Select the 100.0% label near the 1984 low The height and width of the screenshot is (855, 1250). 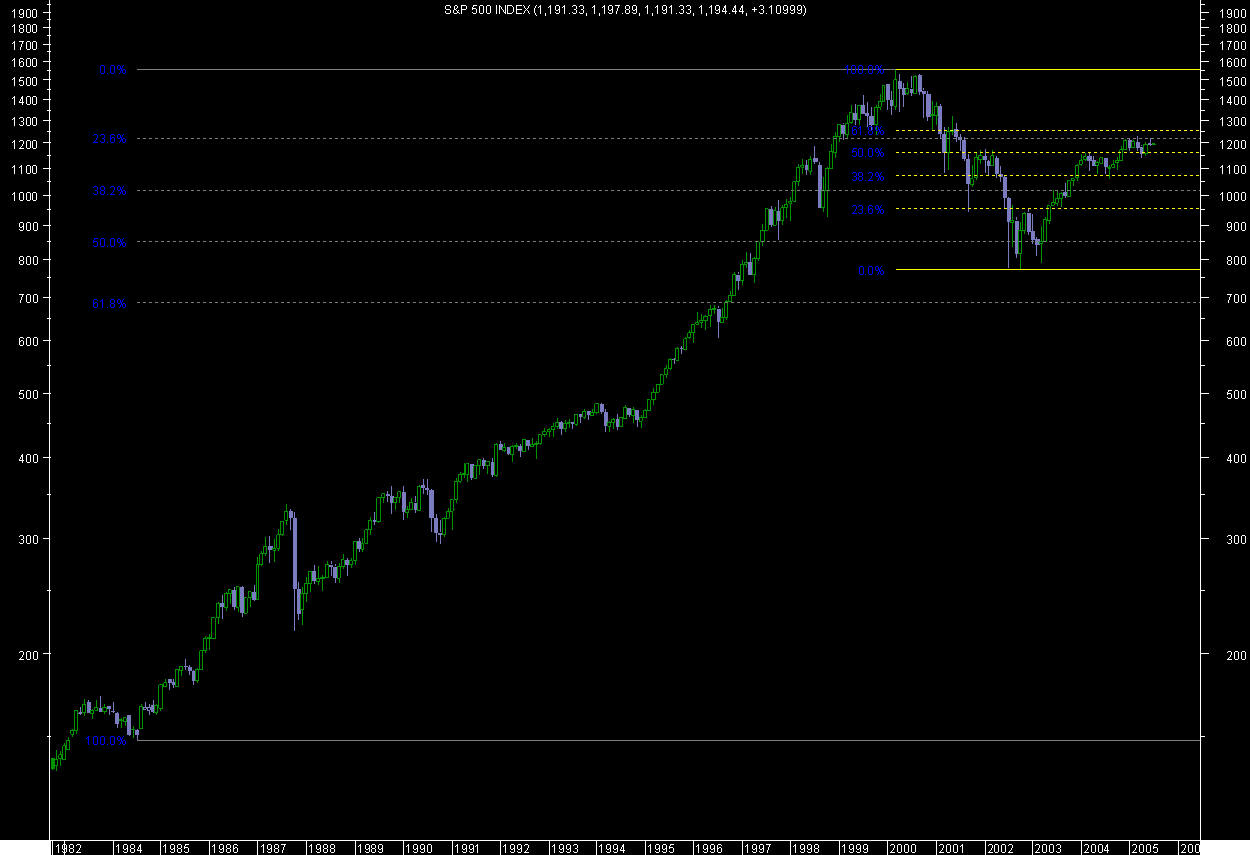106,741
